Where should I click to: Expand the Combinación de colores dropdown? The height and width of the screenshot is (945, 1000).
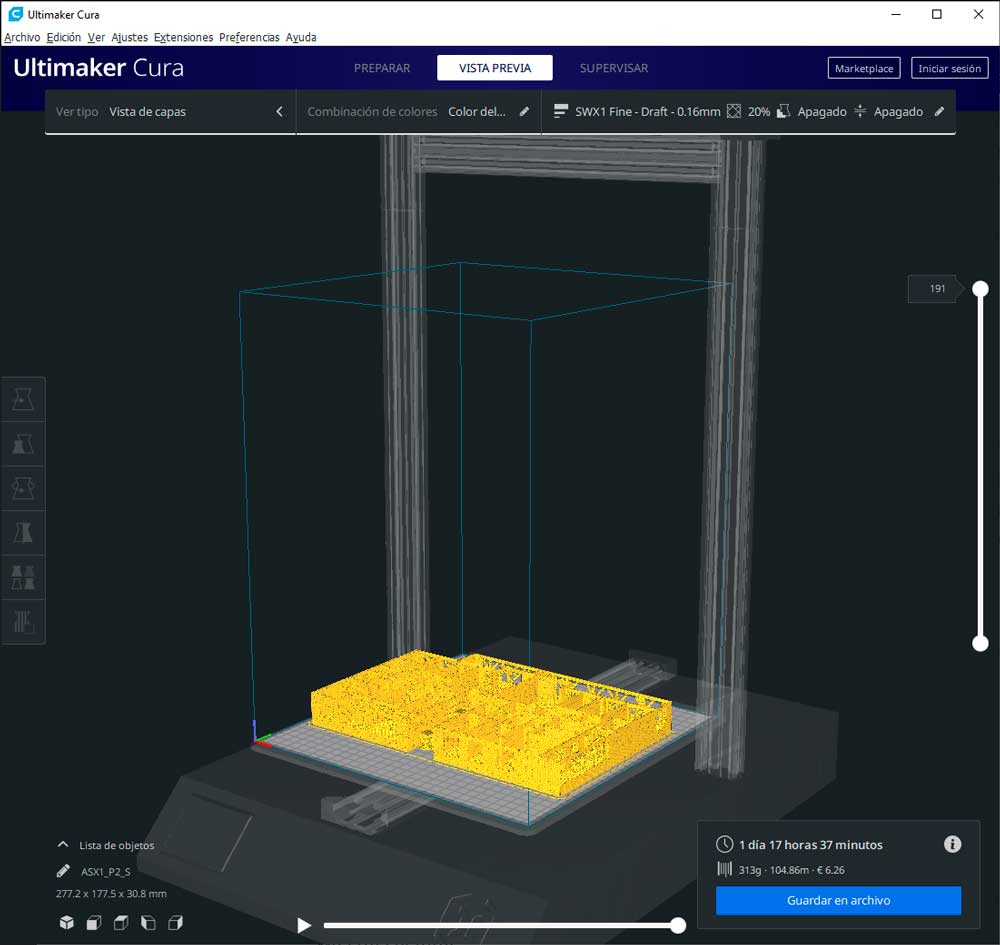pos(418,112)
